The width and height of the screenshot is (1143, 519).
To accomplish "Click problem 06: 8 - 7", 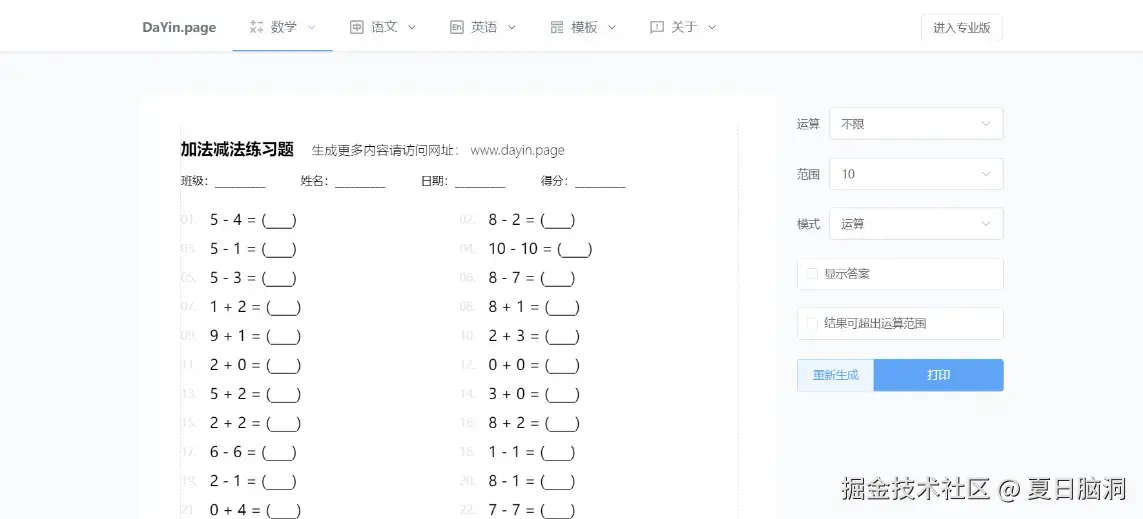I will point(531,278).
